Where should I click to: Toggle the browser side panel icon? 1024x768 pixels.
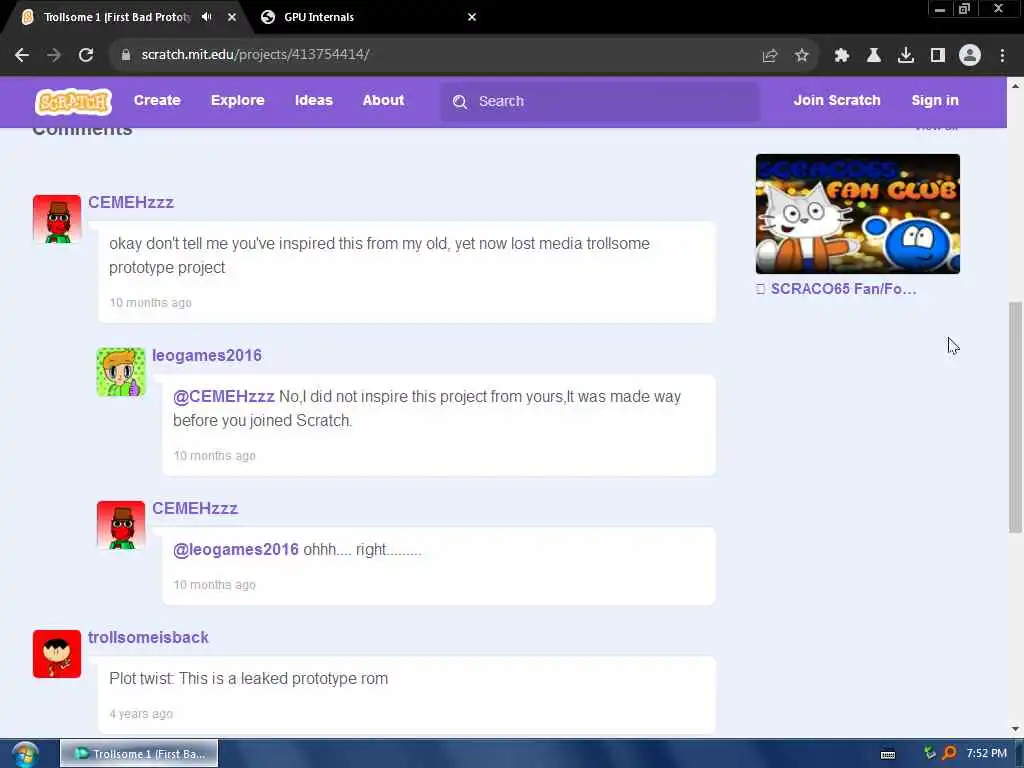tap(938, 56)
